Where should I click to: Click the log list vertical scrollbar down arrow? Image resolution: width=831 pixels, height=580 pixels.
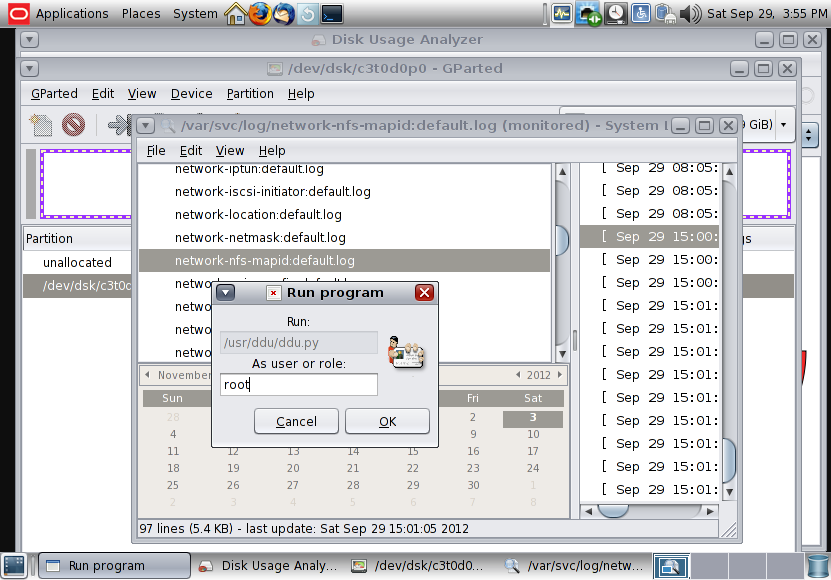(562, 354)
